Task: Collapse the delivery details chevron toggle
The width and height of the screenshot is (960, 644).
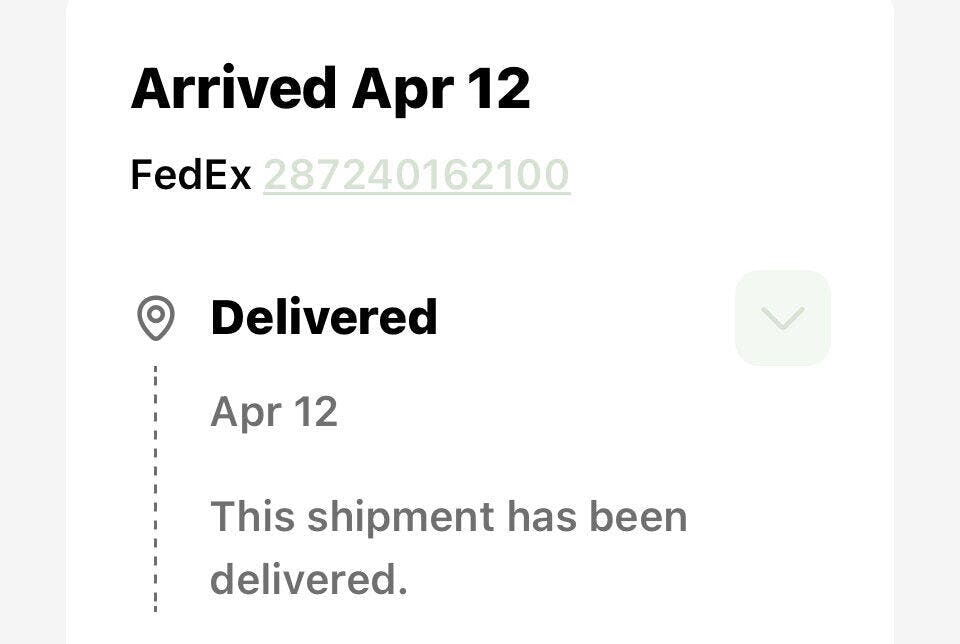Action: pyautogui.click(x=782, y=318)
